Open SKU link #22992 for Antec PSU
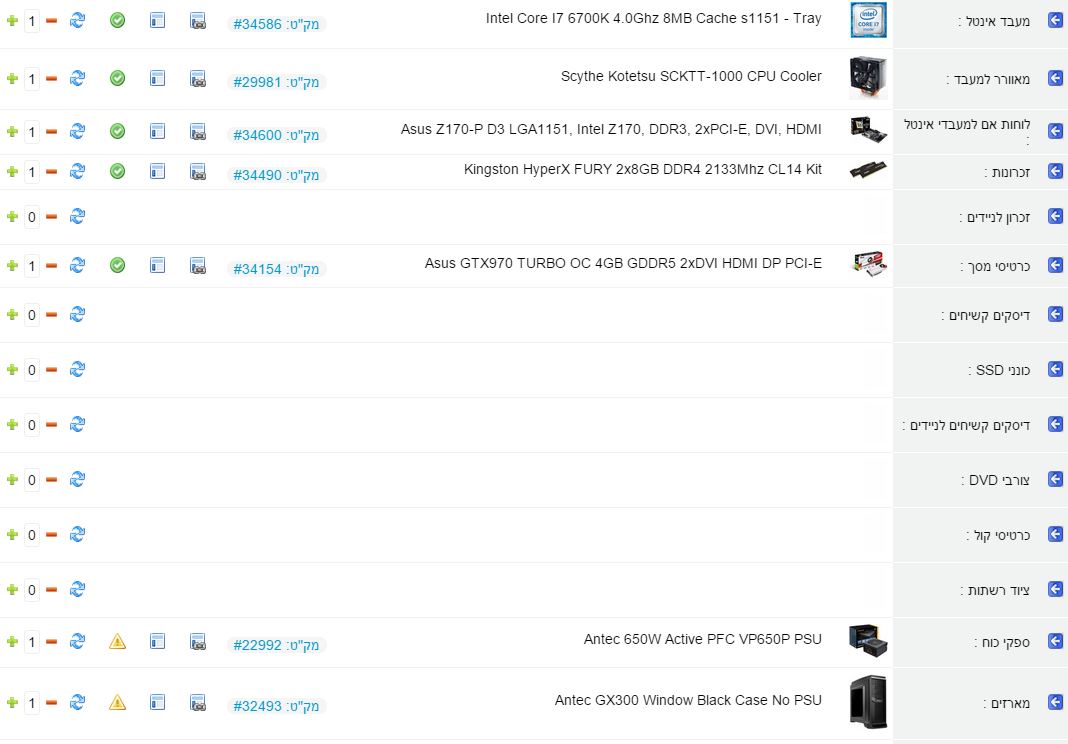 [x=276, y=645]
